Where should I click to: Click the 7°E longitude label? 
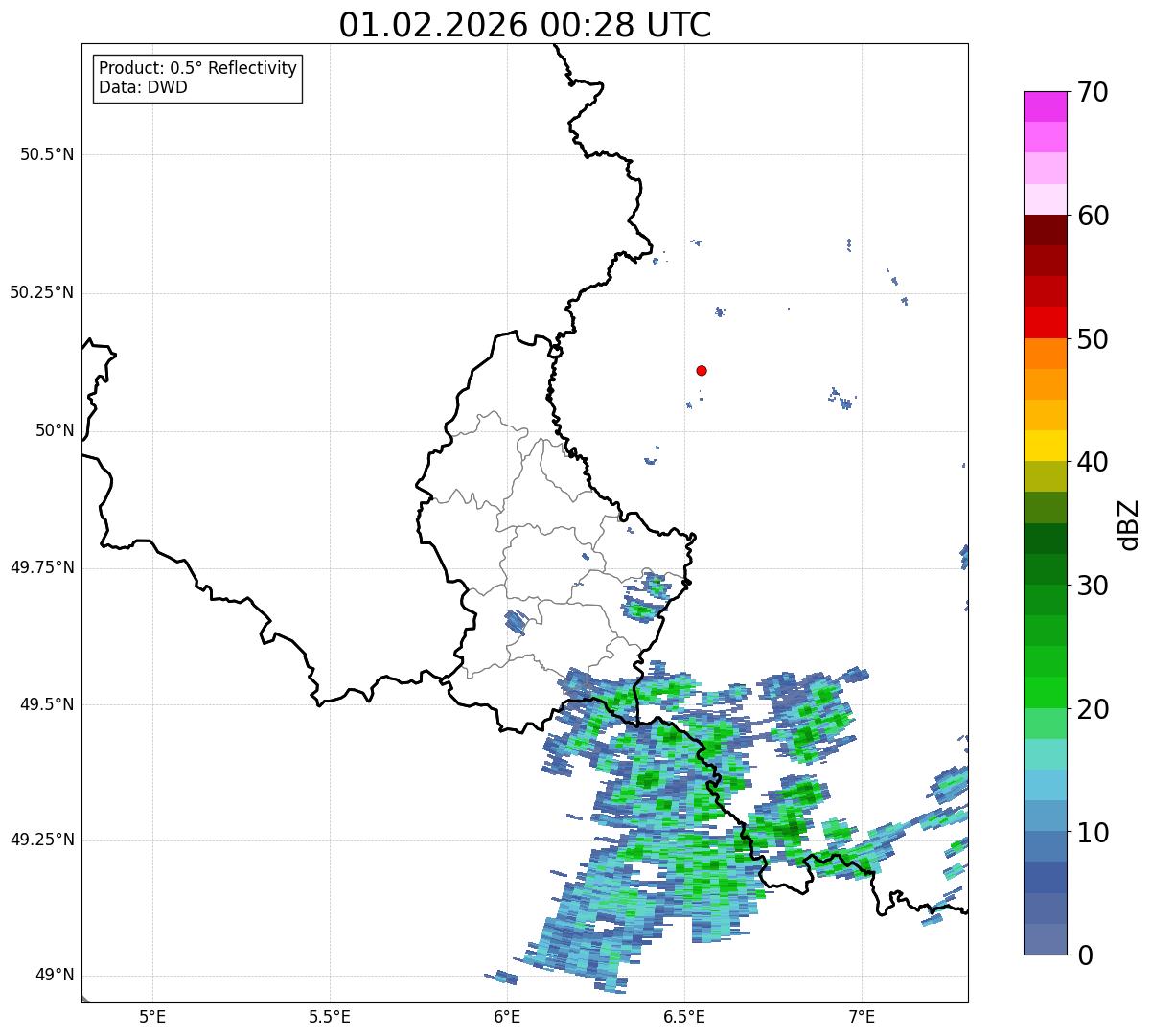862,1016
